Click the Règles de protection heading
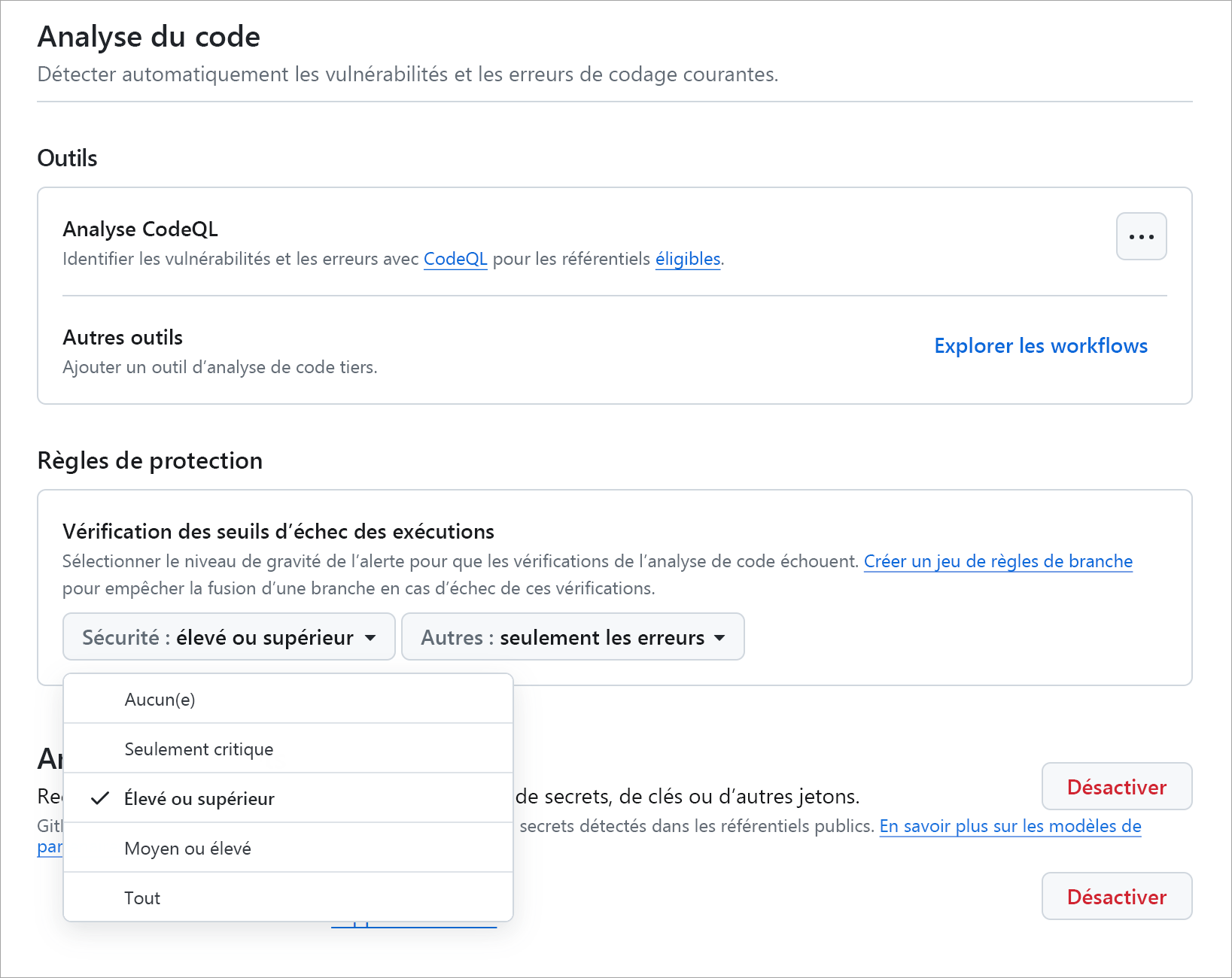This screenshot has width=1232, height=978. (x=150, y=460)
